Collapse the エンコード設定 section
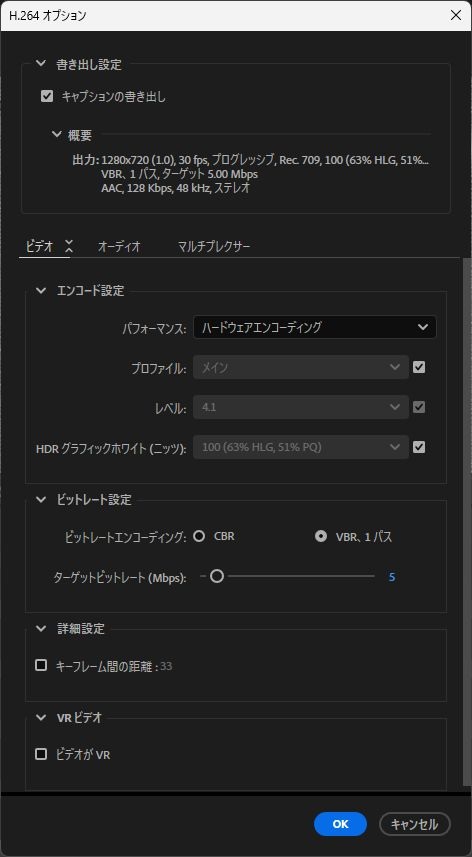The width and height of the screenshot is (472, 857). tap(41, 291)
